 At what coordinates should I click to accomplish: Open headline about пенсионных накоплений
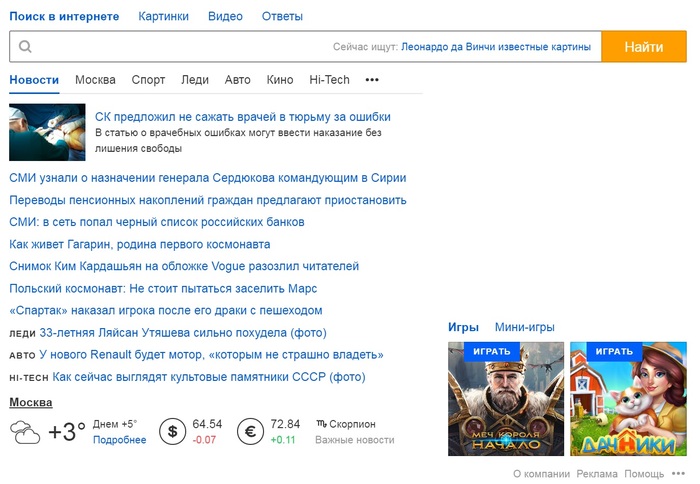point(208,200)
